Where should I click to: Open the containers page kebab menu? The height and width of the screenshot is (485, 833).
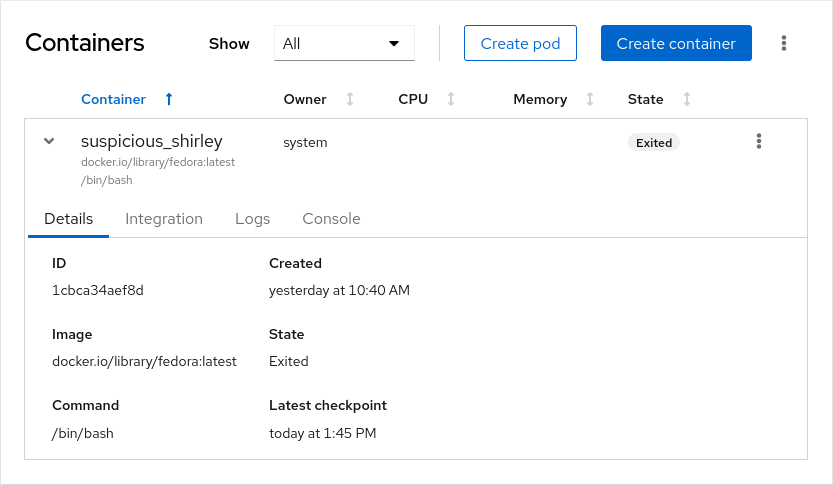[784, 43]
